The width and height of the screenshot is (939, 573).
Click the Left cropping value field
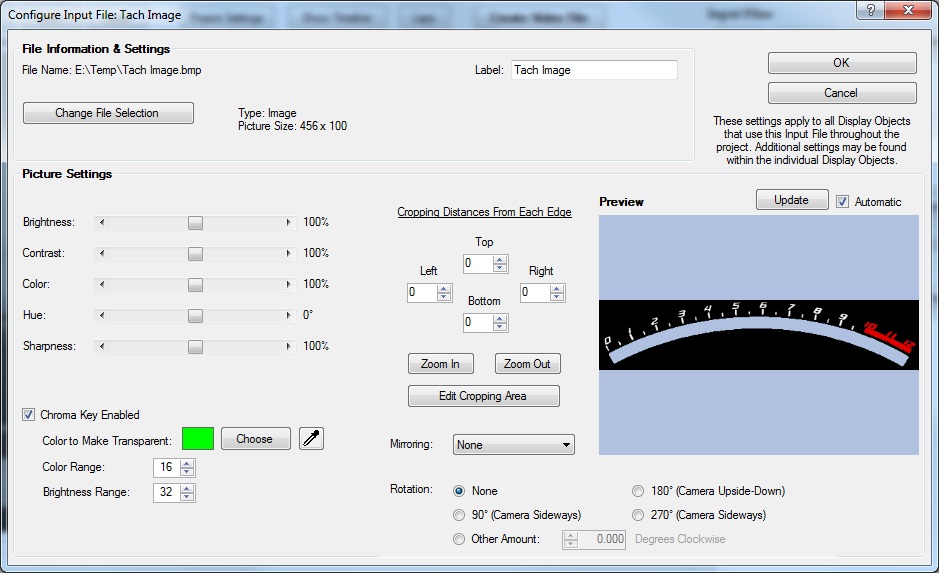tap(422, 293)
